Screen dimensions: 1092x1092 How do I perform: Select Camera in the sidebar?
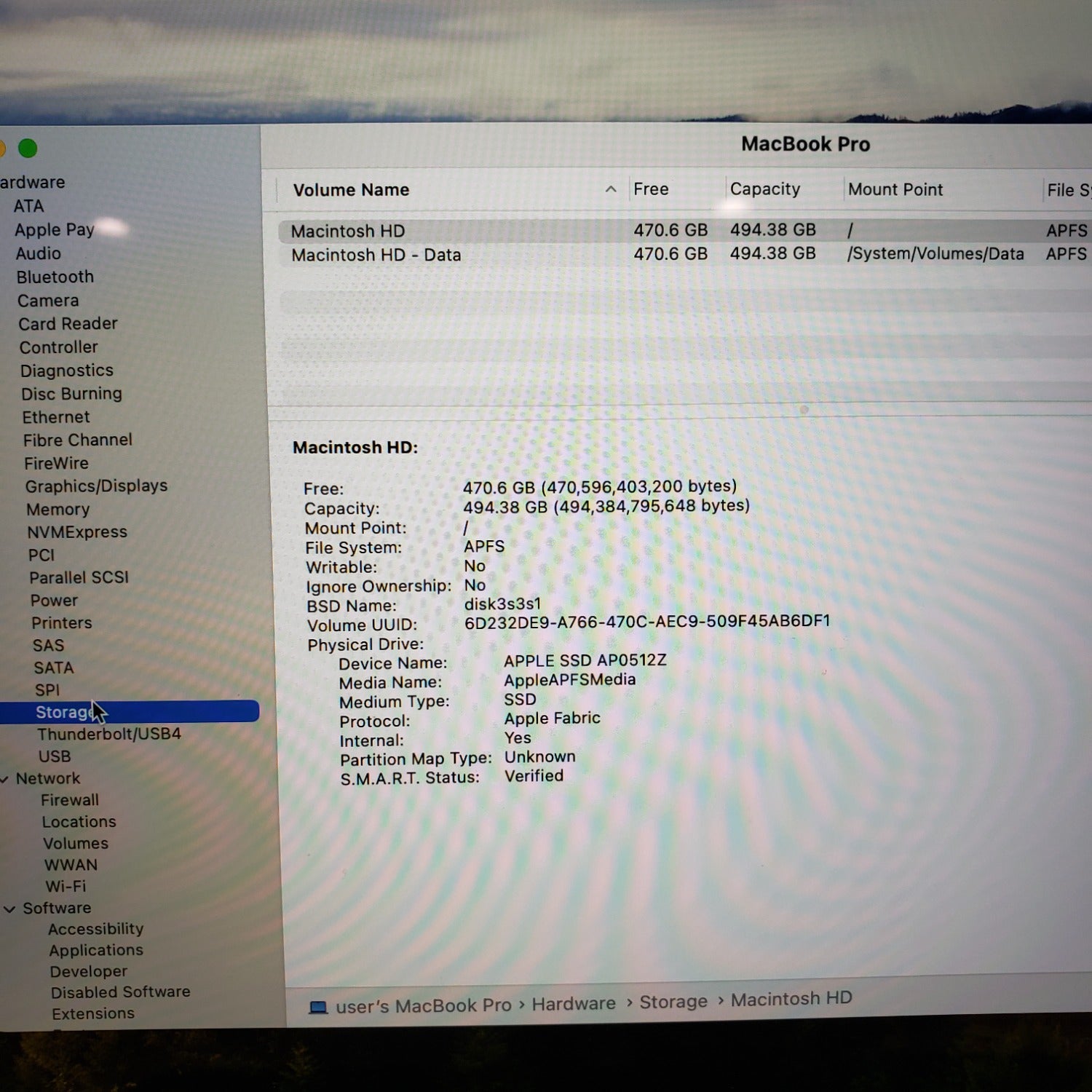click(48, 301)
